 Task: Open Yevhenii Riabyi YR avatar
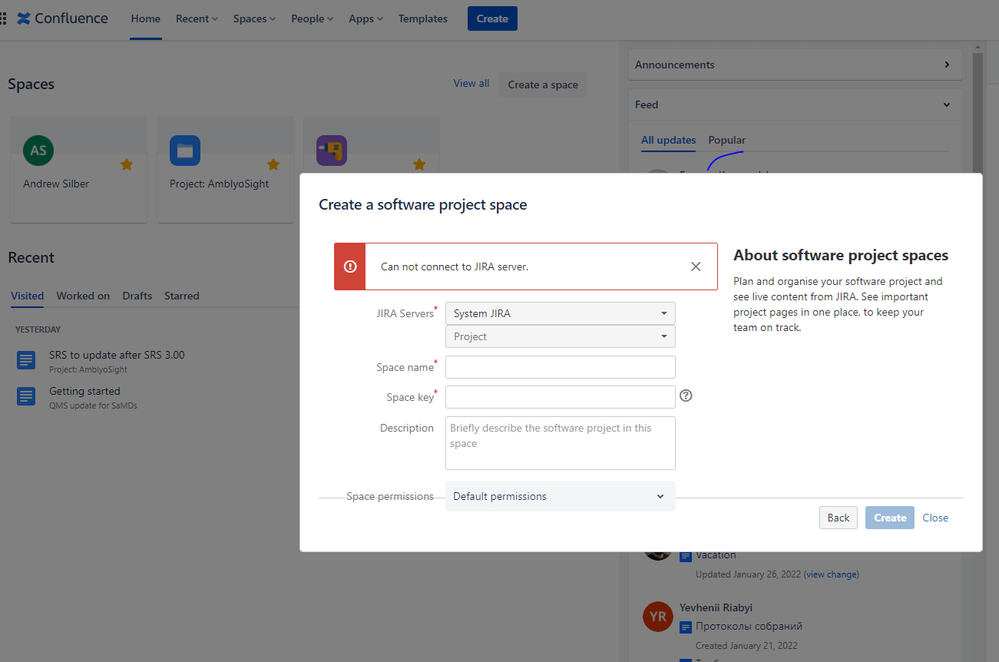[658, 616]
